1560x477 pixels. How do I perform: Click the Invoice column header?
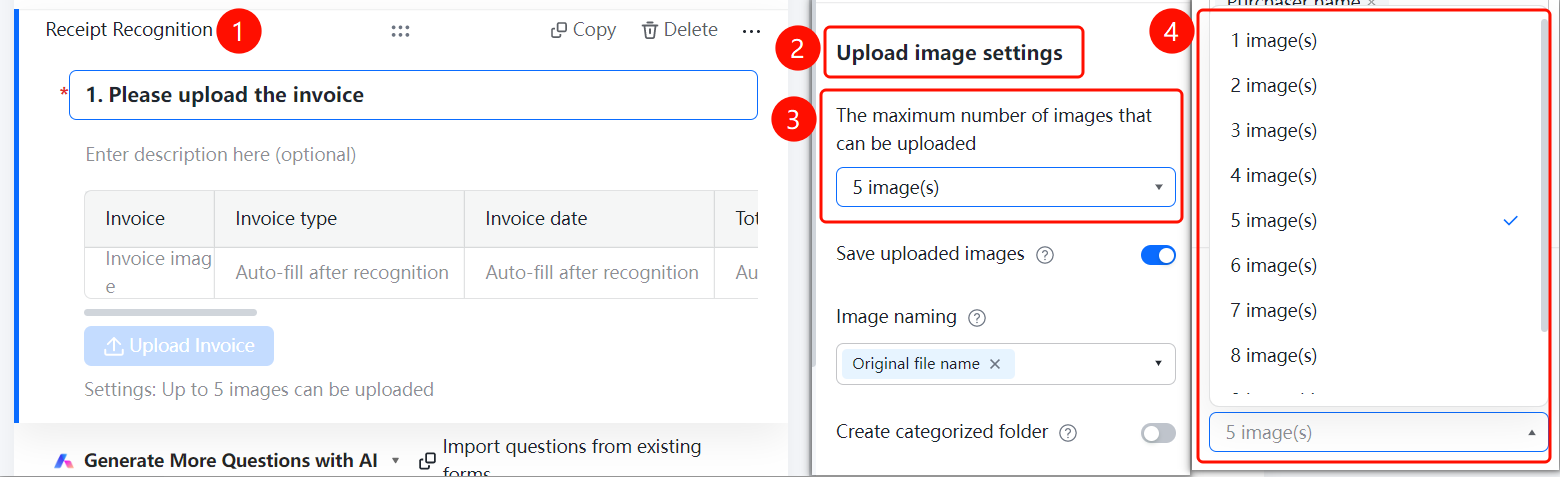150,219
